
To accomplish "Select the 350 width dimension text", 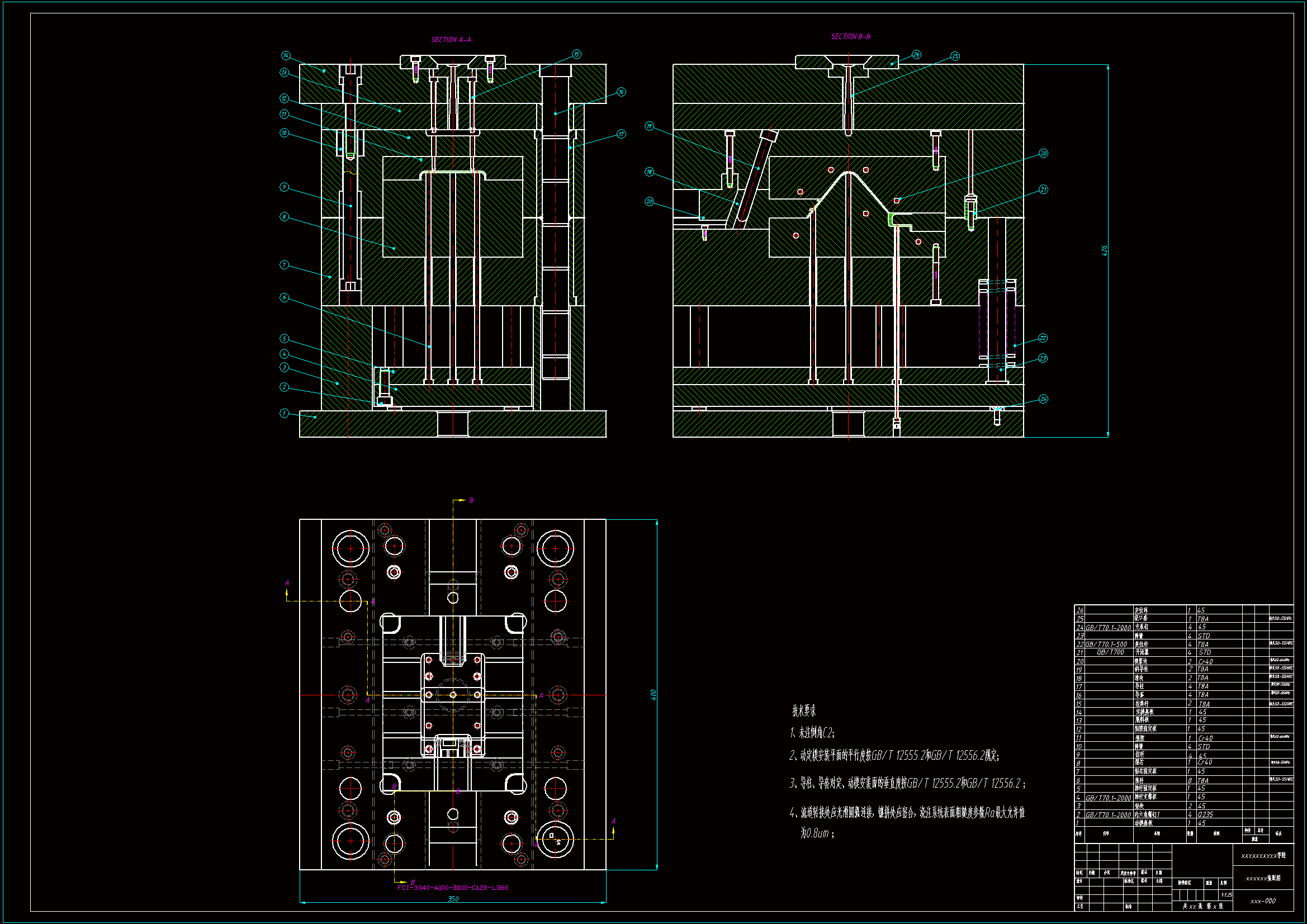I will point(453,898).
